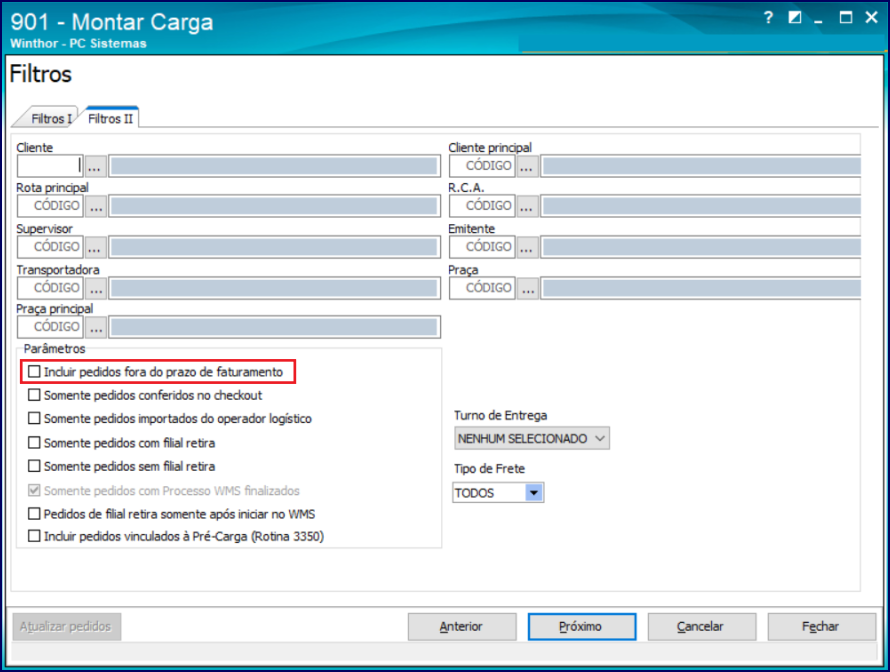Click the Parâmetros group label

tap(54, 348)
